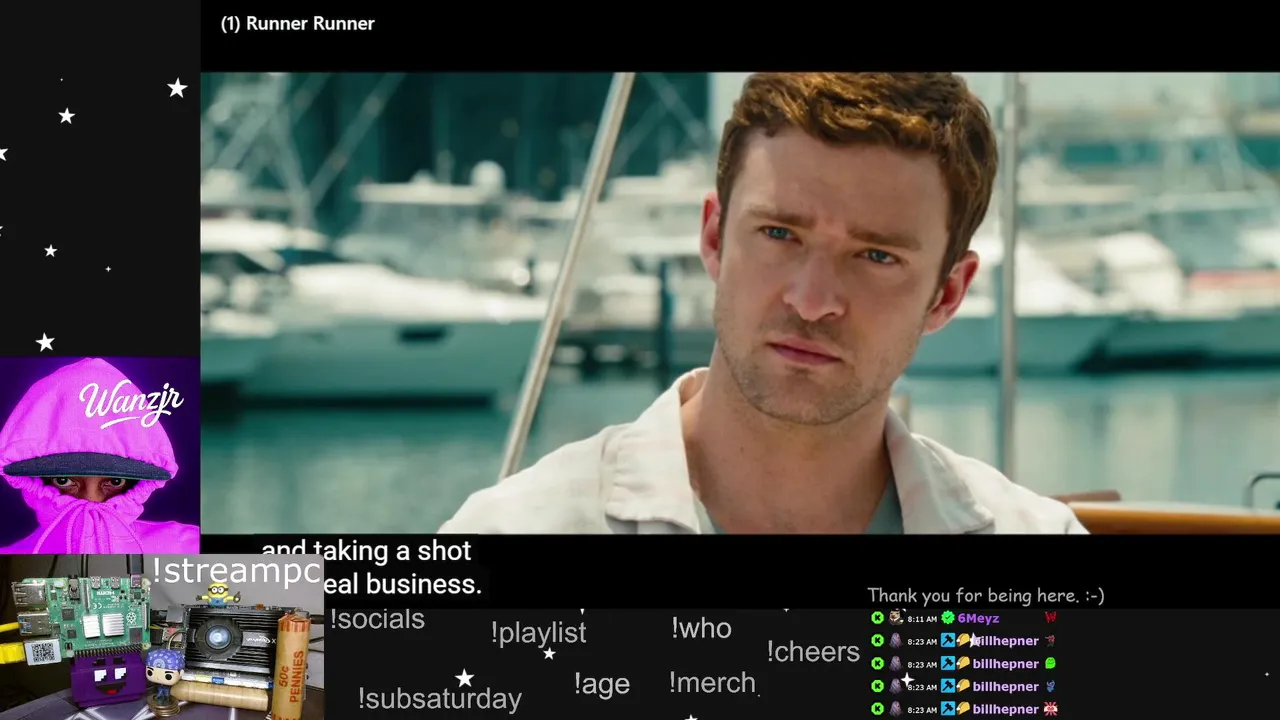Image resolution: width=1280 pixels, height=720 pixels.
Task: Click the !subsaturday command text
Action: 440,698
